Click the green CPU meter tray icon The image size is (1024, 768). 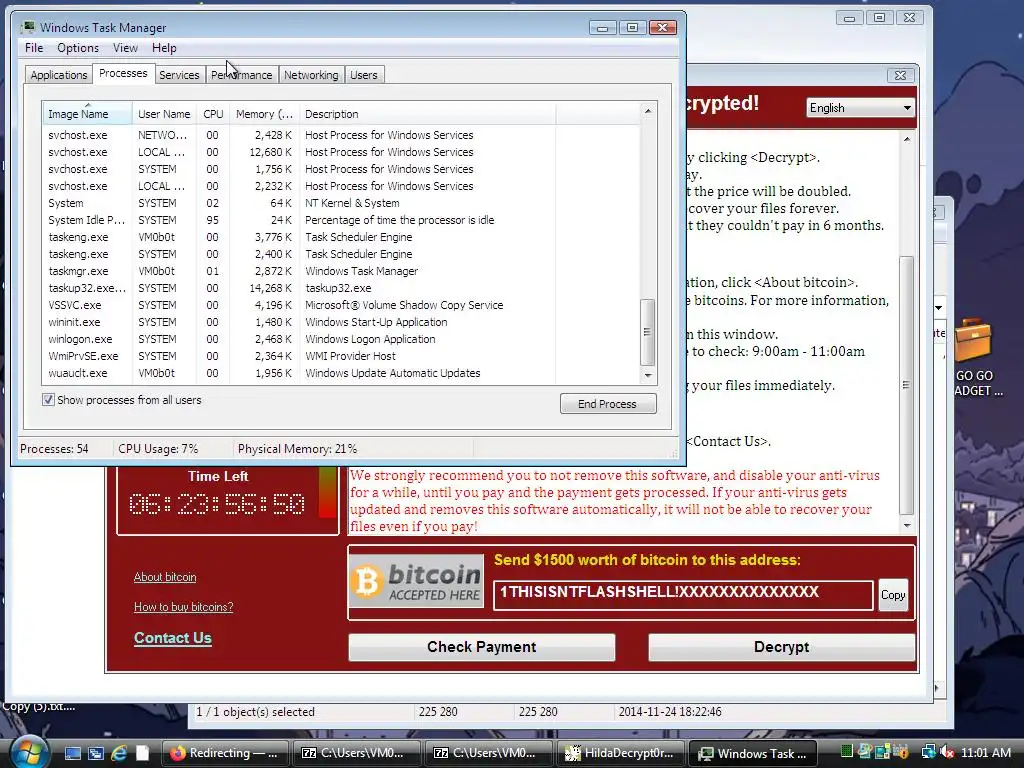[846, 752]
